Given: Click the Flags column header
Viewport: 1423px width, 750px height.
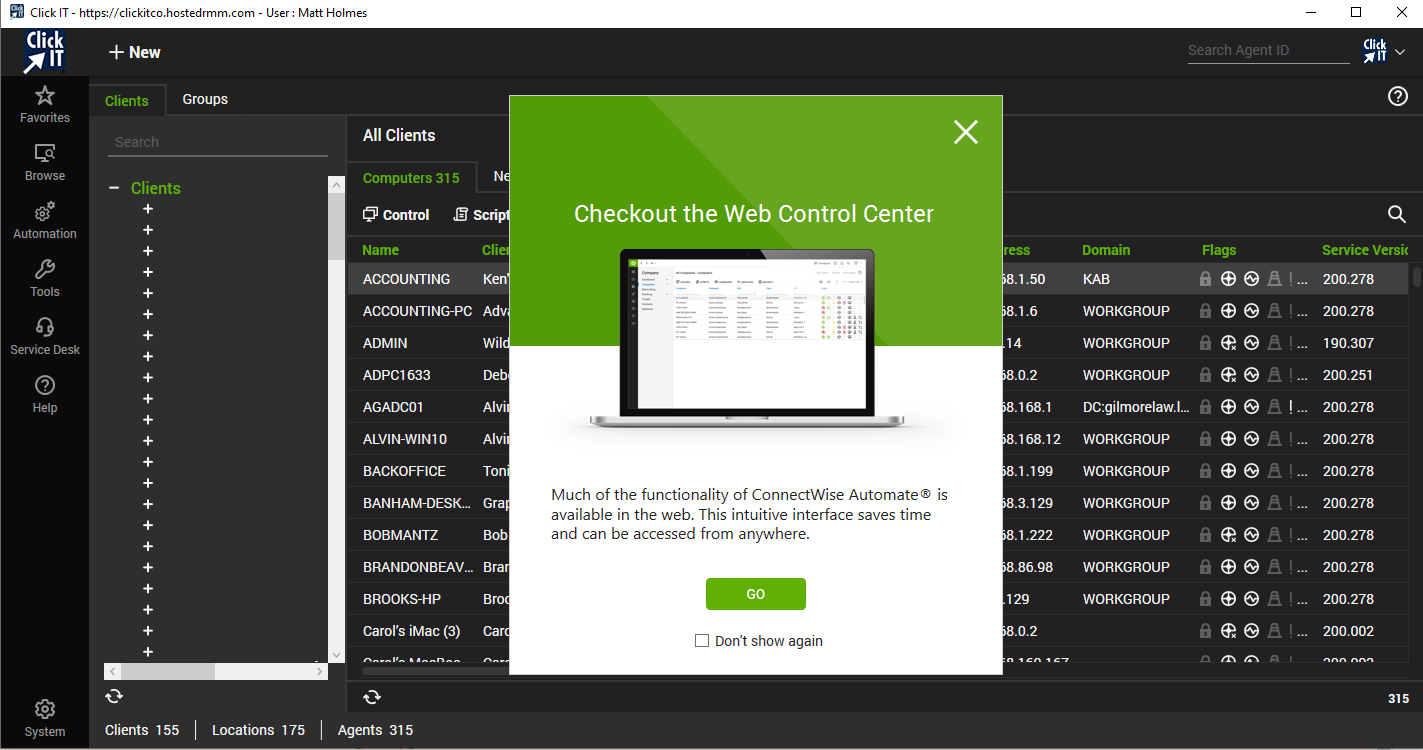Looking at the screenshot, I should pos(1219,250).
